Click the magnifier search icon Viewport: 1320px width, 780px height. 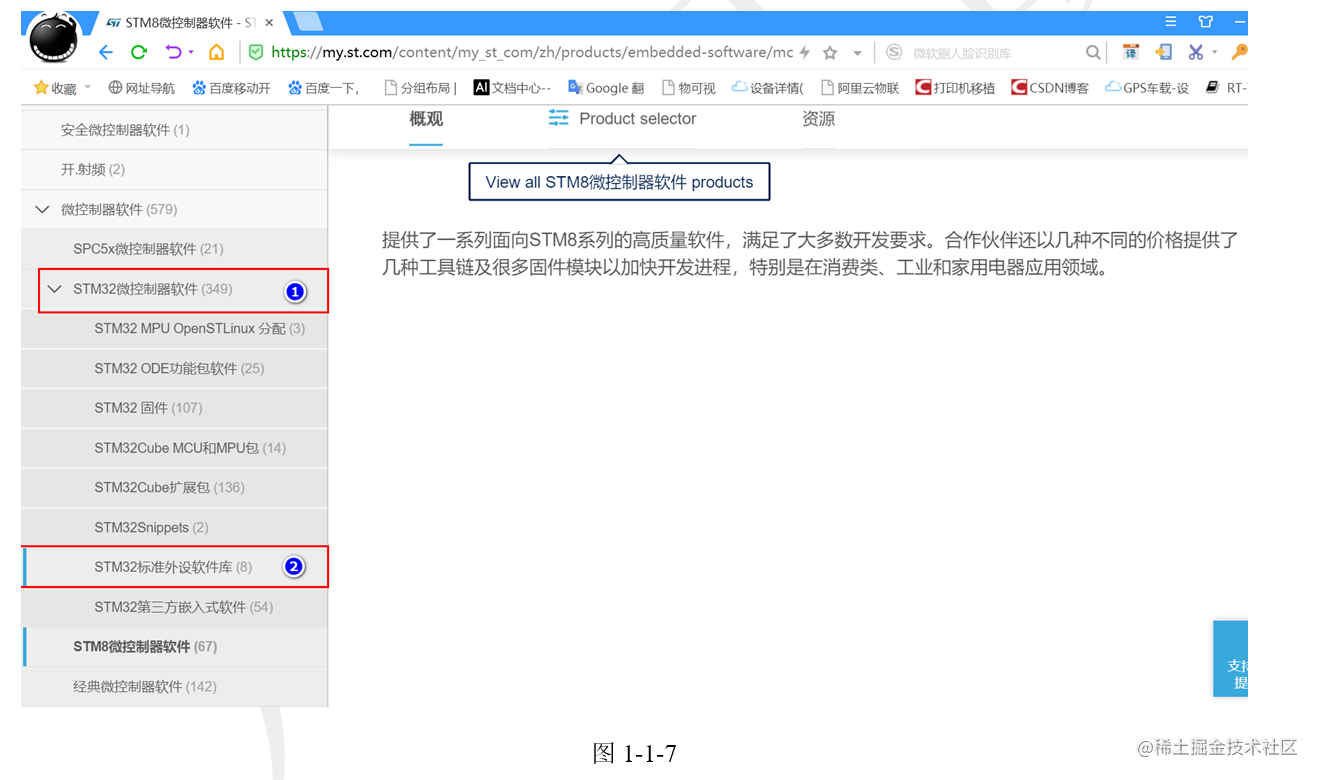tap(1093, 52)
